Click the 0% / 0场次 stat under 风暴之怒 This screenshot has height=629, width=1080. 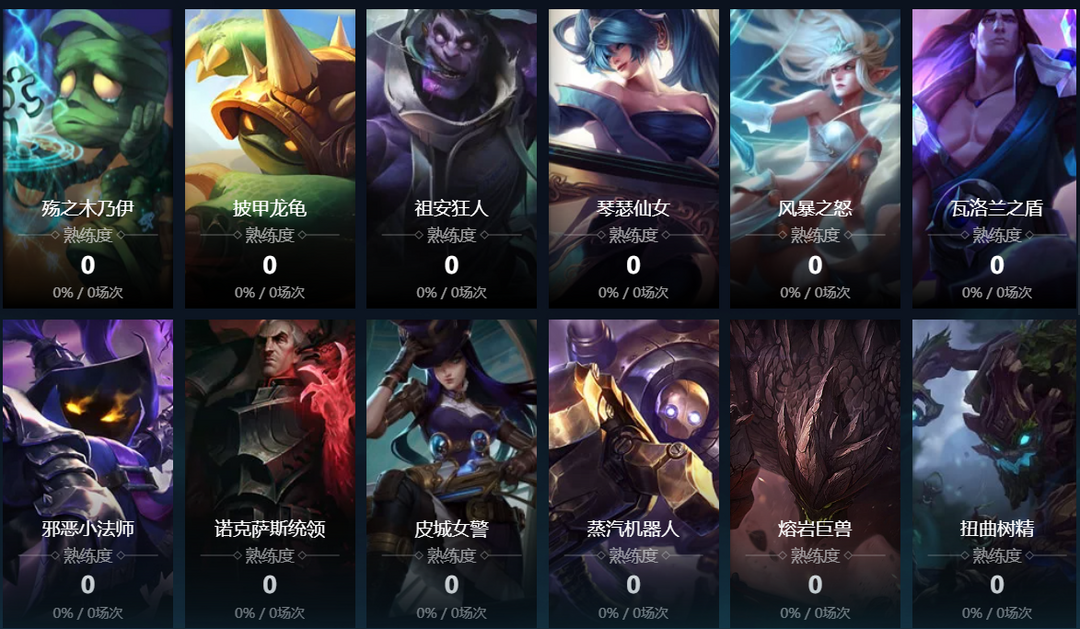tap(815, 292)
